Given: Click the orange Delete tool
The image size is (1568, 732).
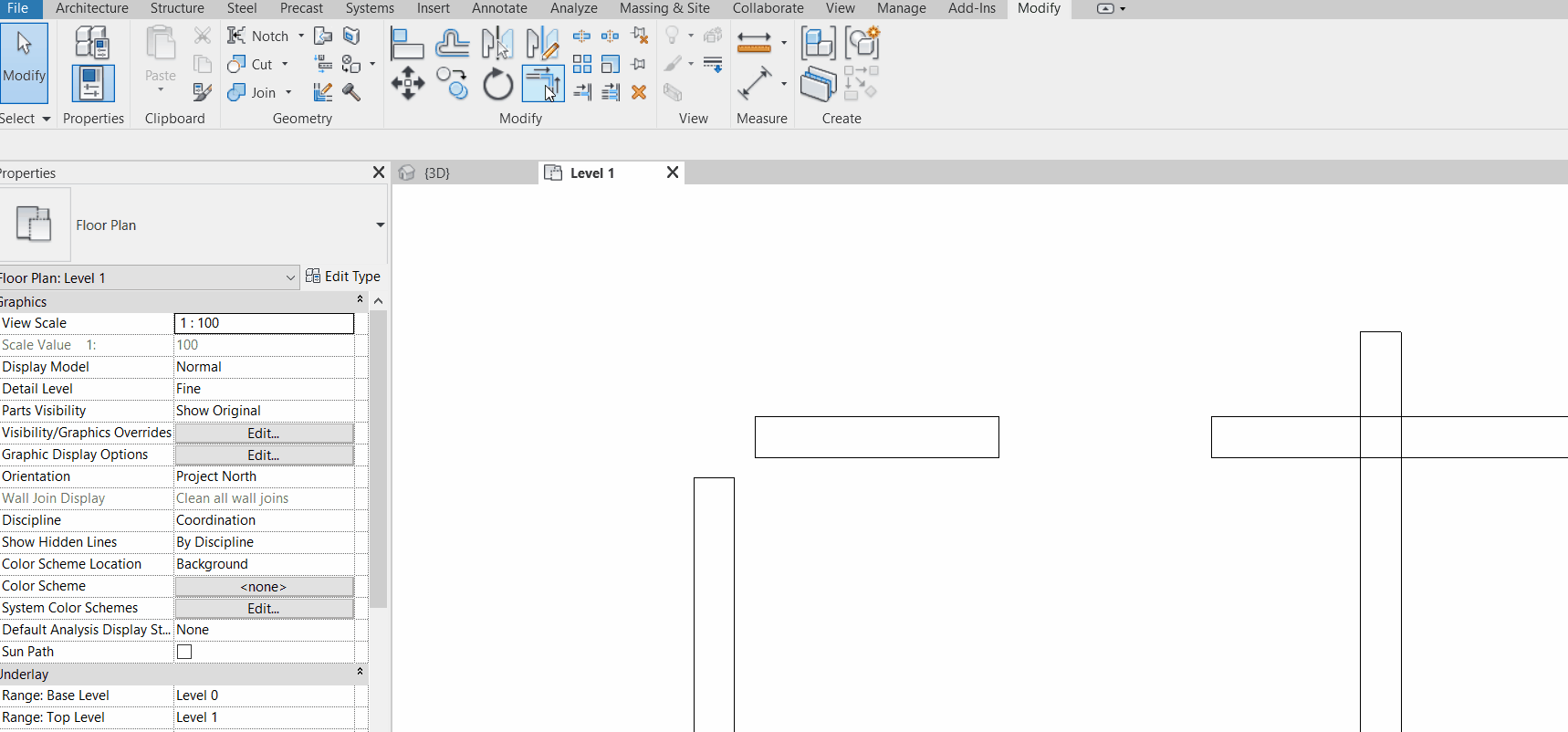Looking at the screenshot, I should (x=640, y=92).
